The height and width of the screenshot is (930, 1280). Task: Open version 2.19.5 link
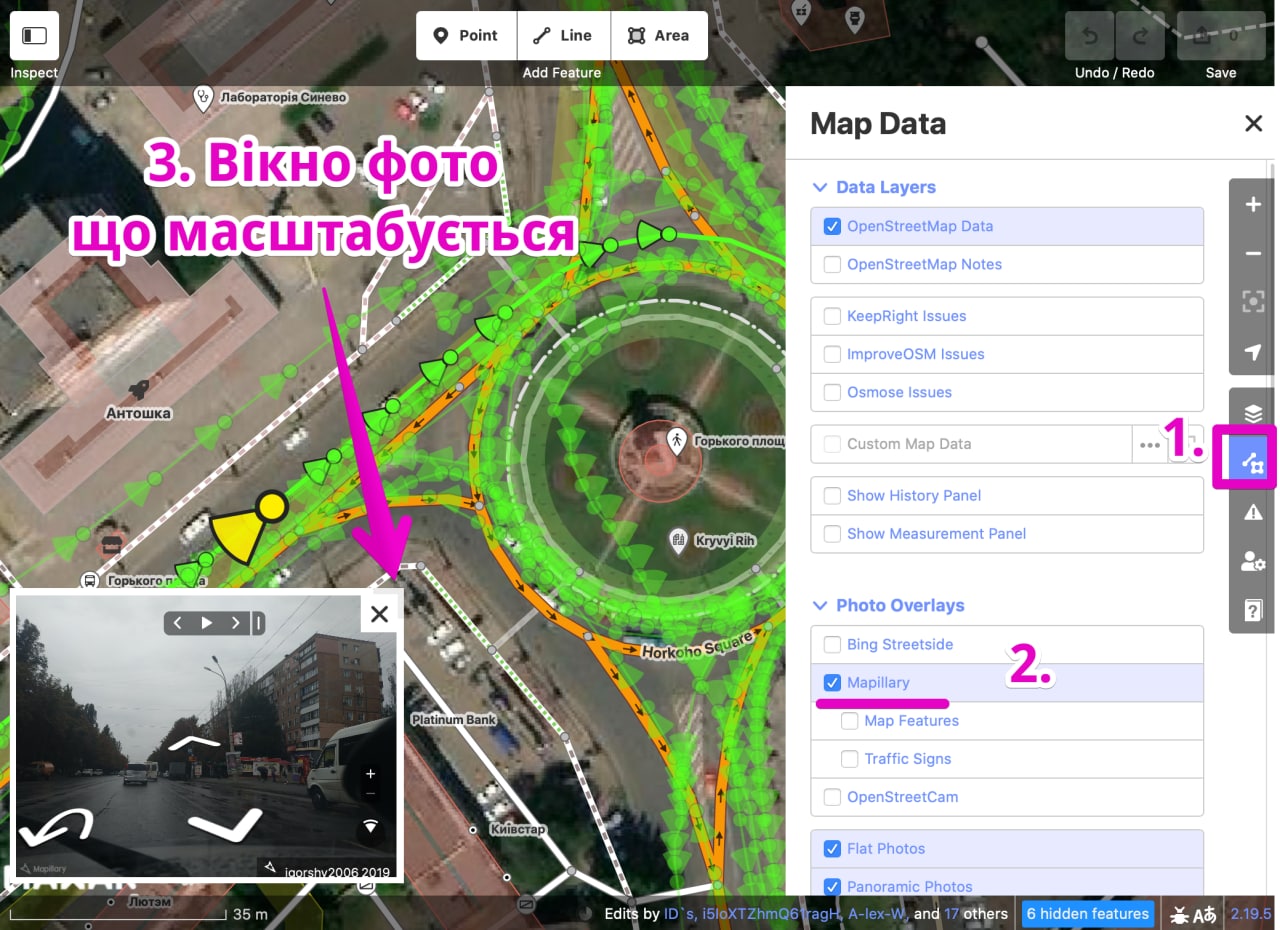pyautogui.click(x=1250, y=913)
